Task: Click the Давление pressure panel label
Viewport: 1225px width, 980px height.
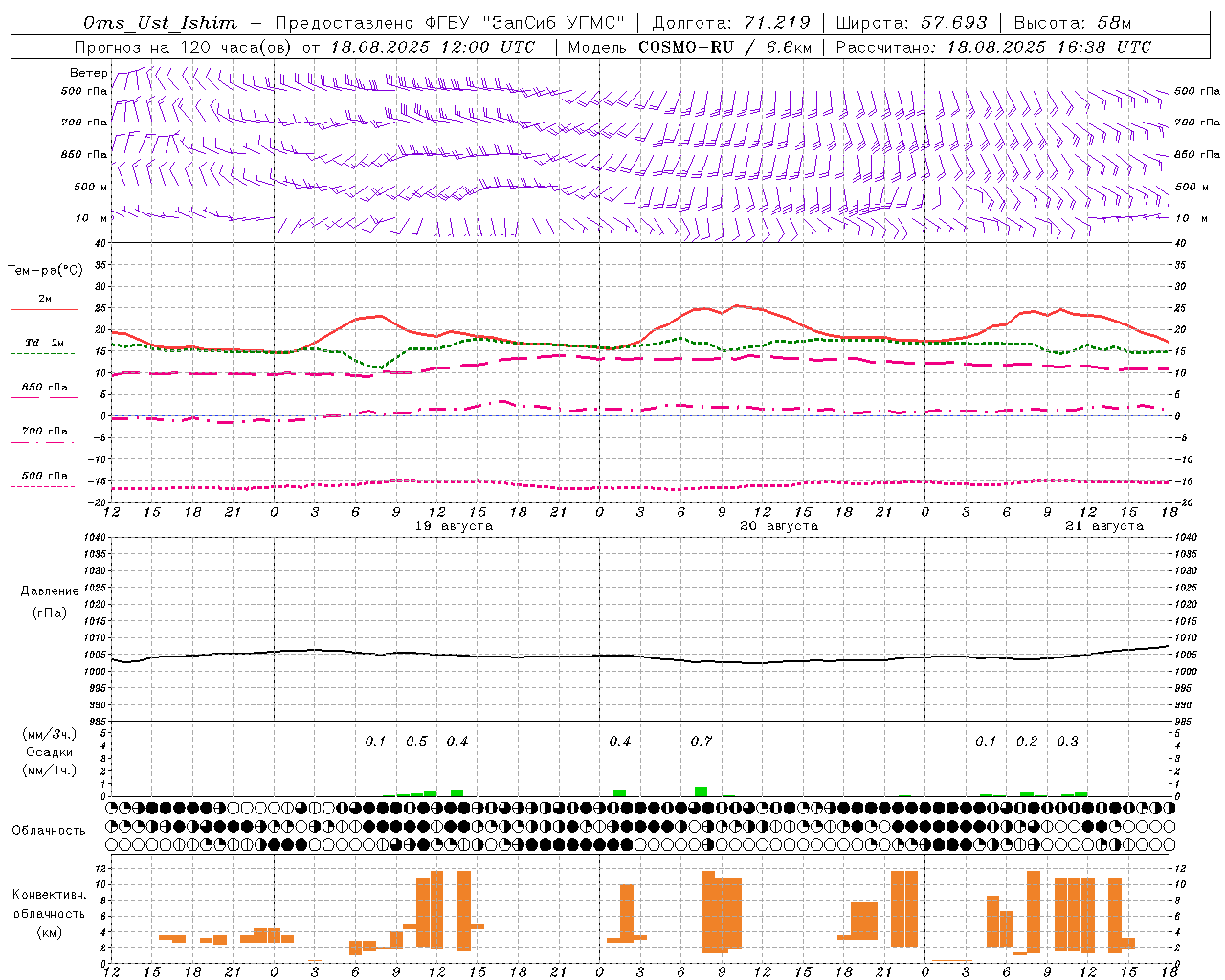Action: tap(50, 591)
